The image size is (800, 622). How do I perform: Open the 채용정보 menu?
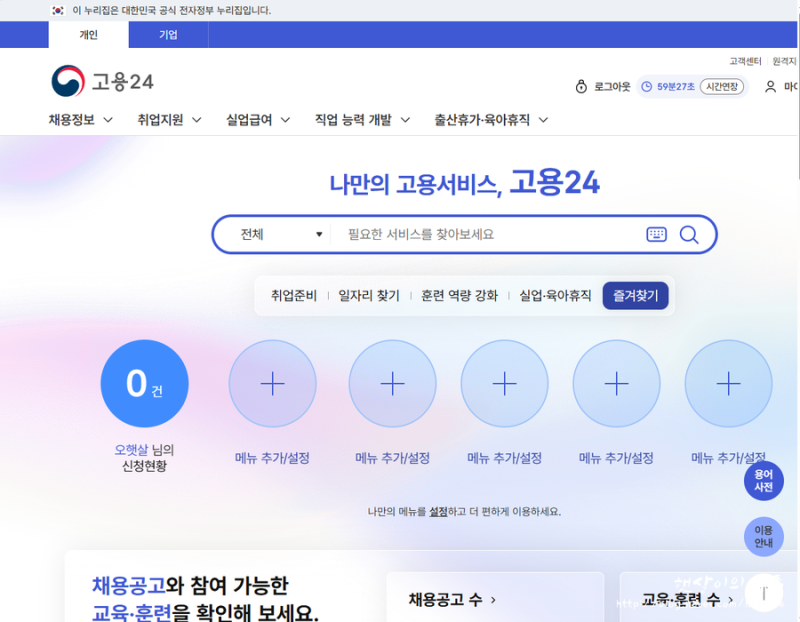pos(71,120)
